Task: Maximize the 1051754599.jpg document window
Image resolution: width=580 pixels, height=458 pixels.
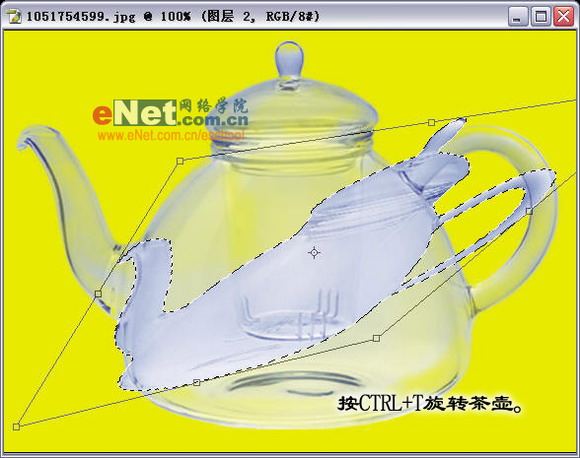Action: point(541,17)
